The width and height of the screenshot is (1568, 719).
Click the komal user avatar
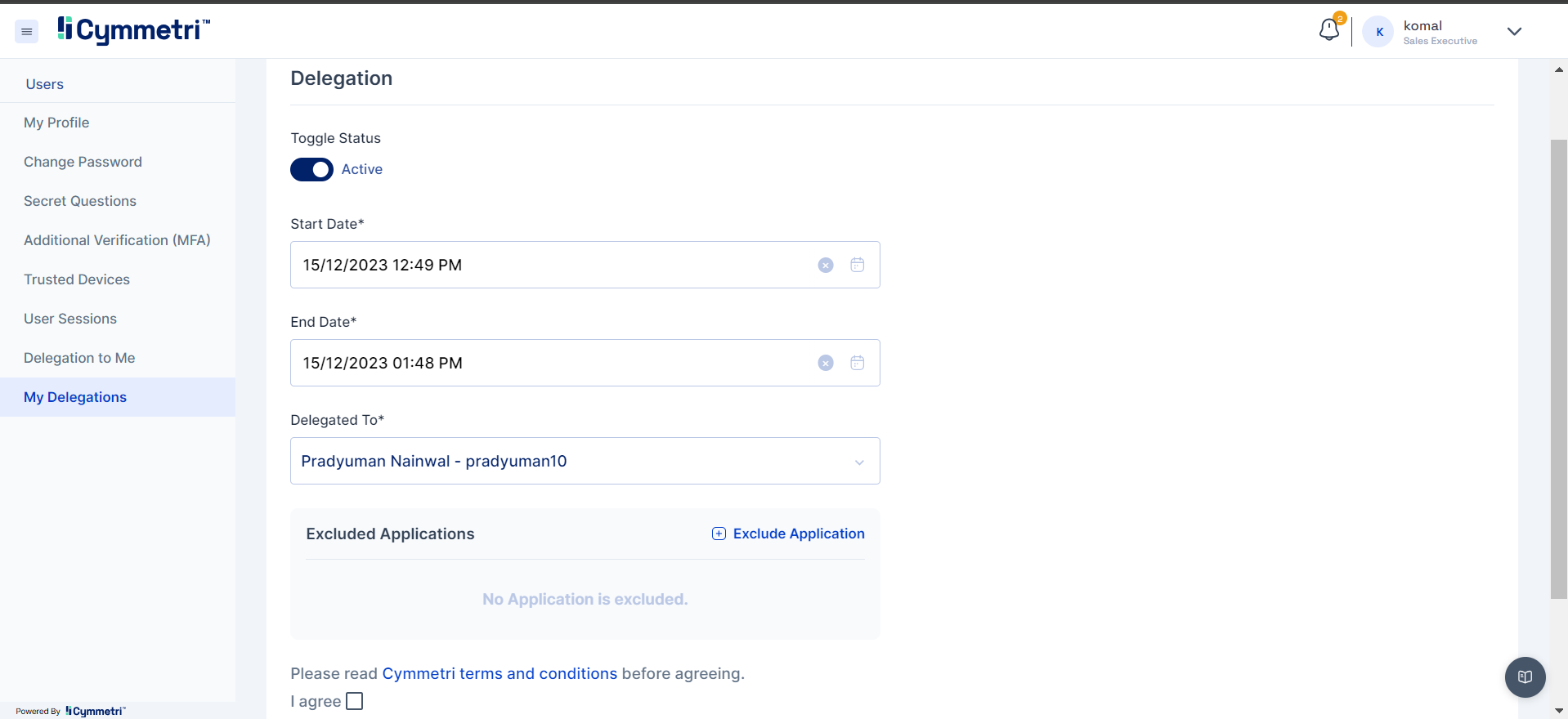pos(1378,32)
